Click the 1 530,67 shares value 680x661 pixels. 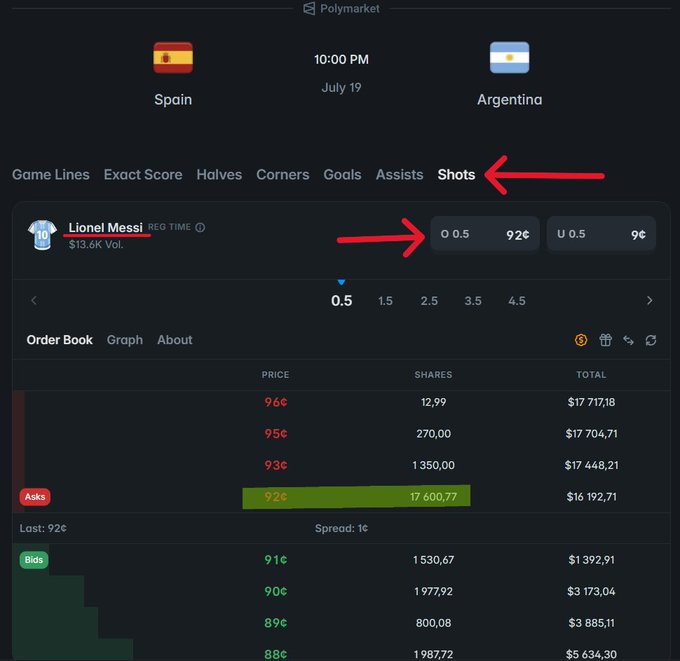pos(434,560)
